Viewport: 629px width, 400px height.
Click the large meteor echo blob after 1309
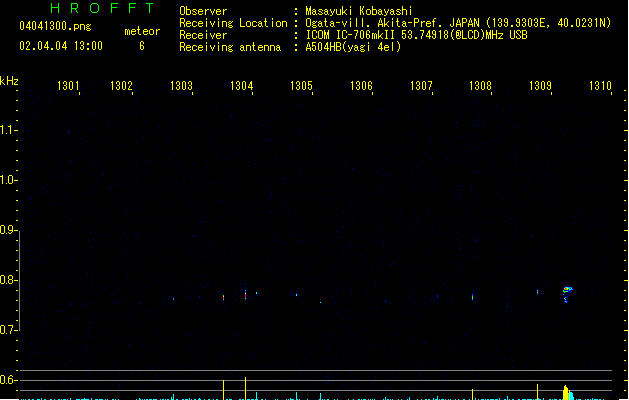pyautogui.click(x=567, y=293)
